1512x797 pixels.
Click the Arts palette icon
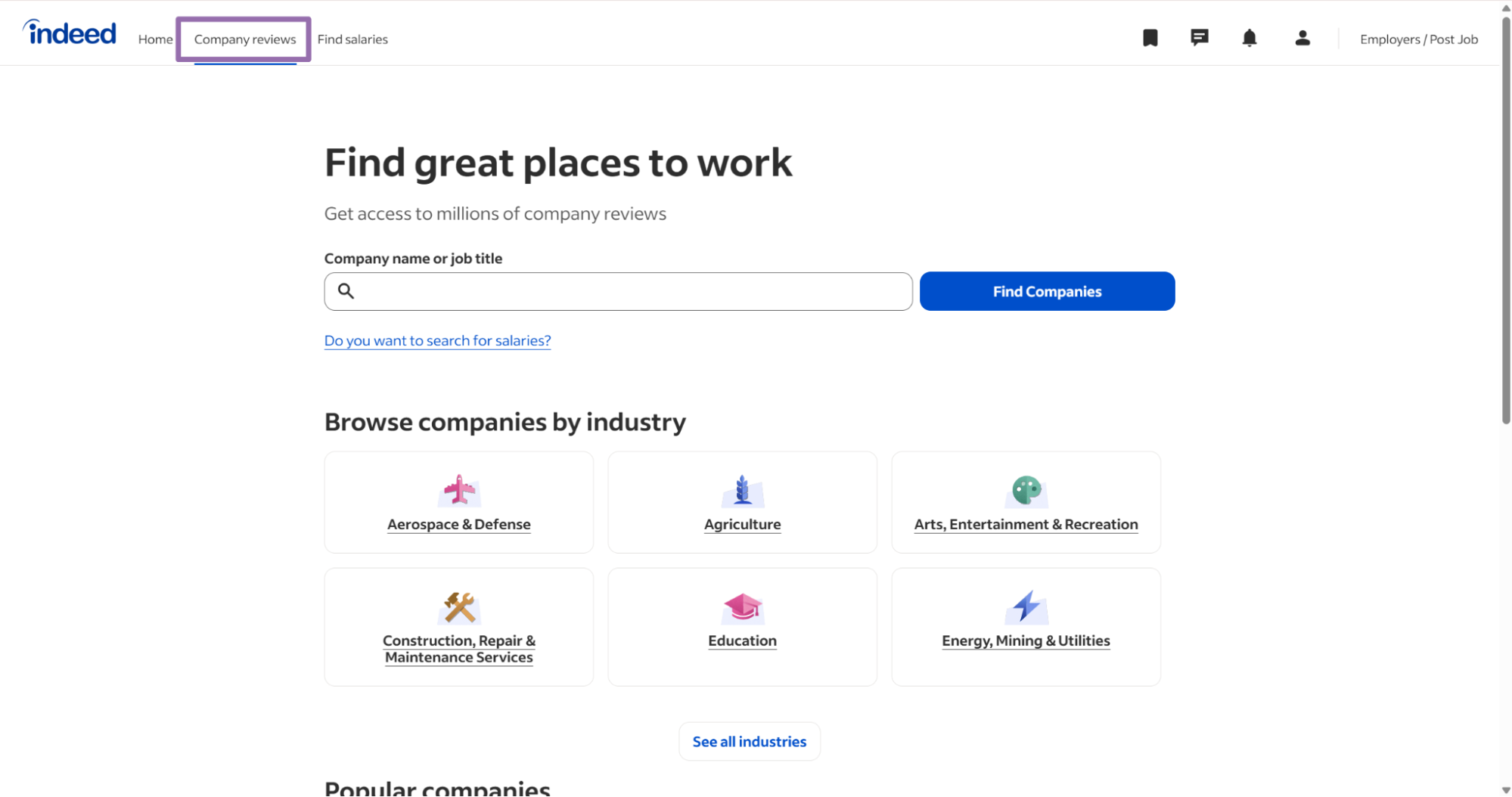pyautogui.click(x=1026, y=491)
